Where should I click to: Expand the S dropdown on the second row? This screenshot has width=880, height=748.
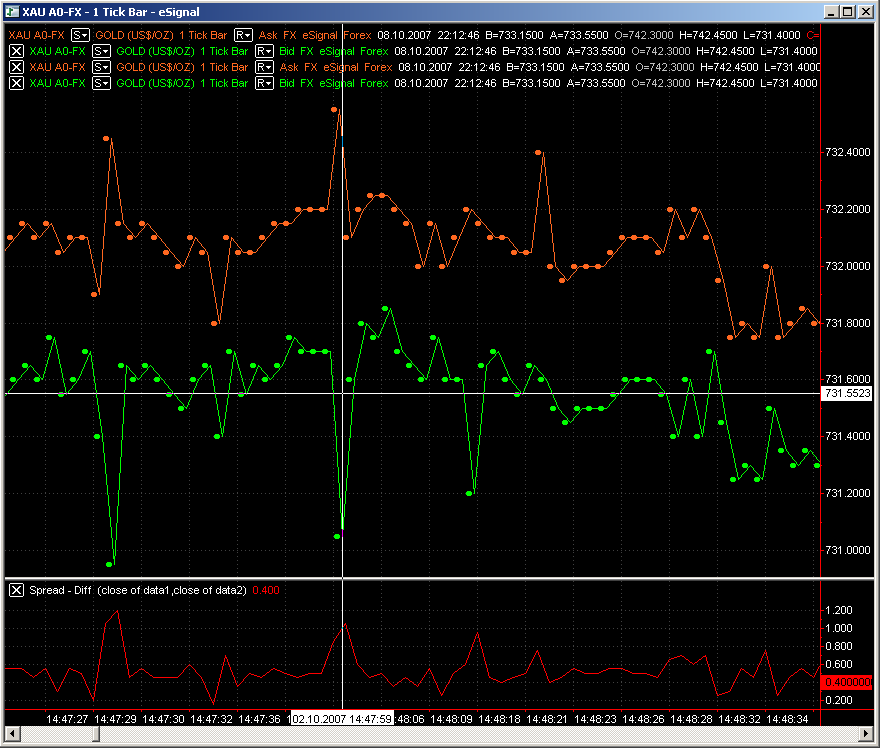[x=100, y=51]
